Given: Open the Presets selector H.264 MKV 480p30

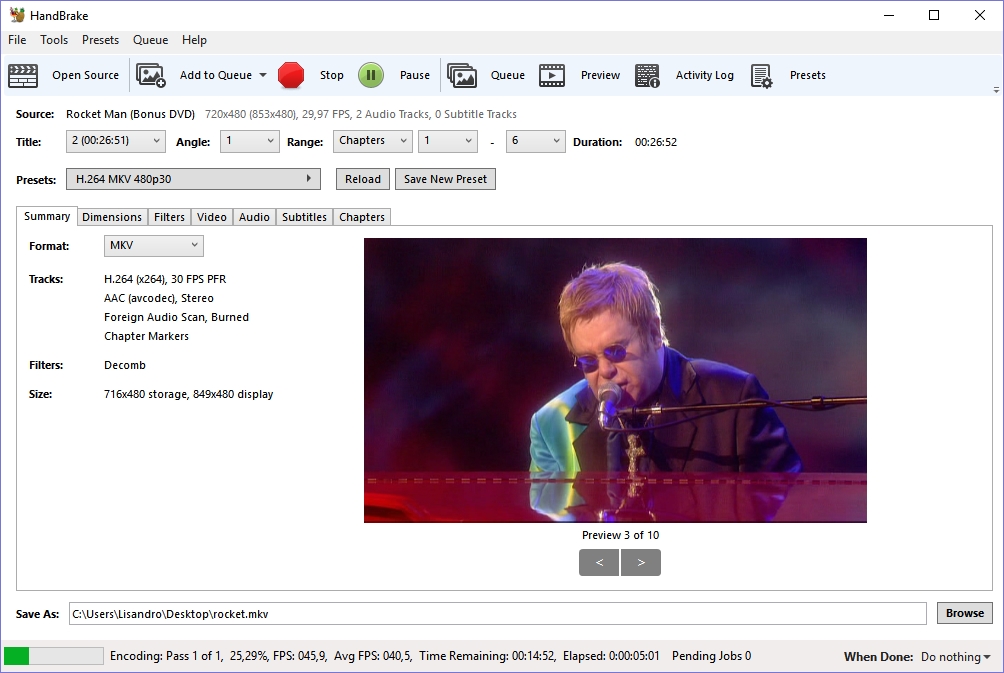Looking at the screenshot, I should tap(193, 179).
